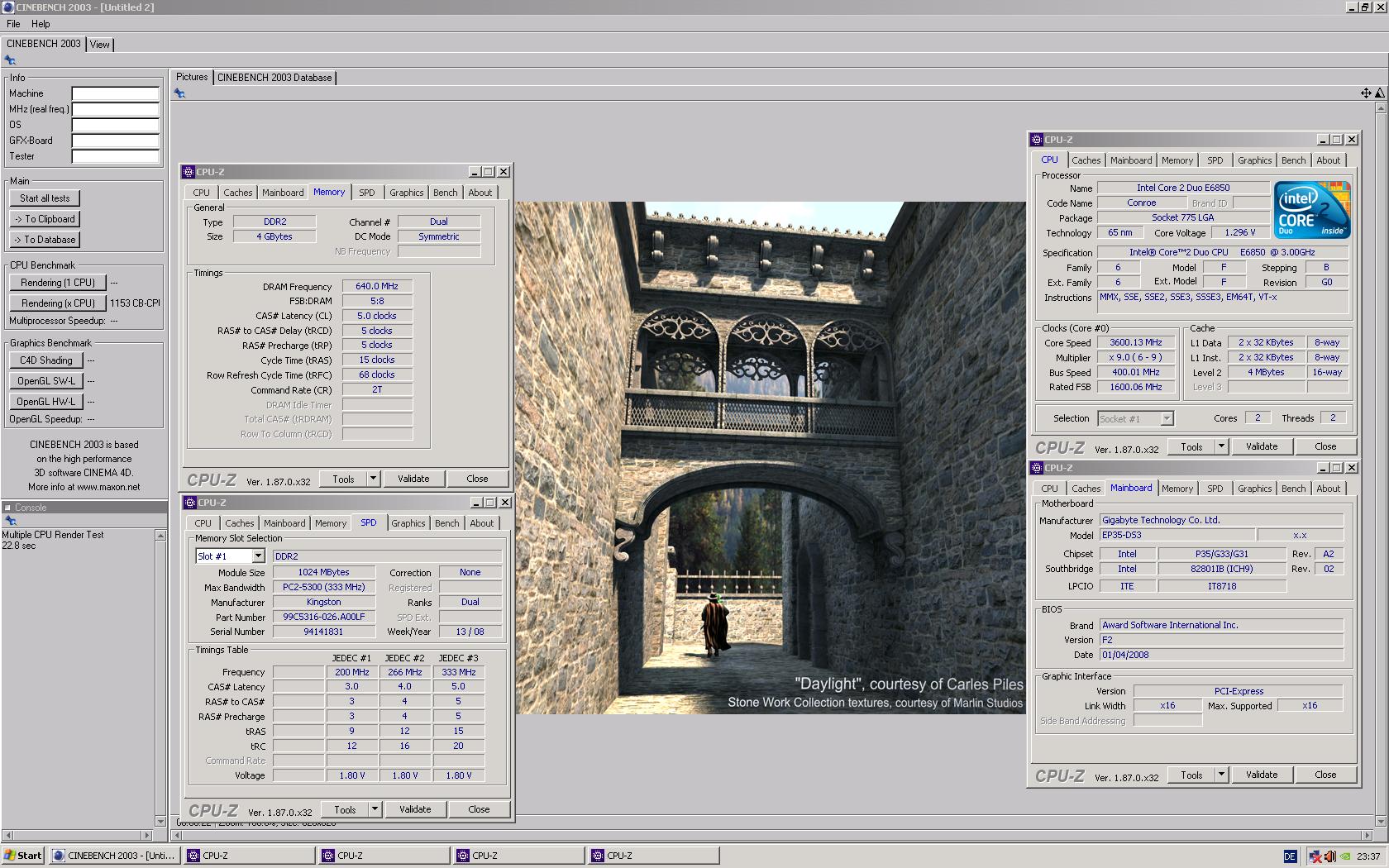Focus the Machine input field
Image resolution: width=1389 pixels, height=868 pixels.
(x=115, y=93)
